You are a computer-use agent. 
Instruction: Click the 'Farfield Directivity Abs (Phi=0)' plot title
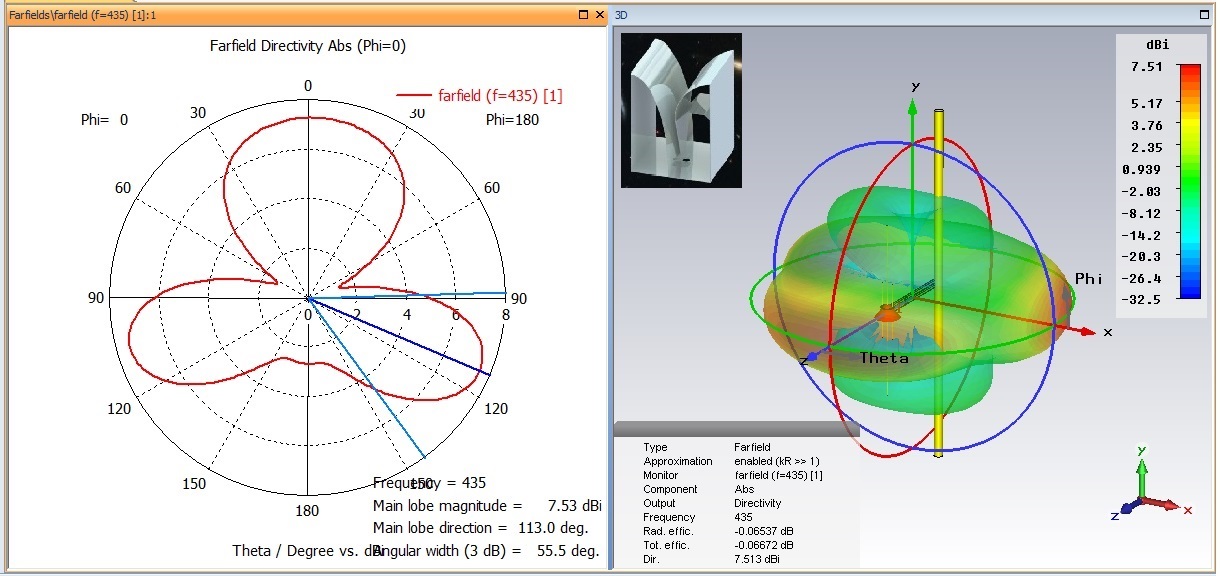pyautogui.click(x=308, y=46)
